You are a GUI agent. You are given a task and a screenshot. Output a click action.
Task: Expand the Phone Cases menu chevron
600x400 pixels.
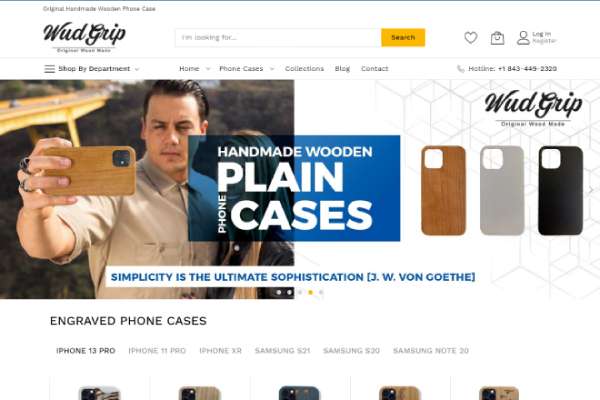[272, 69]
